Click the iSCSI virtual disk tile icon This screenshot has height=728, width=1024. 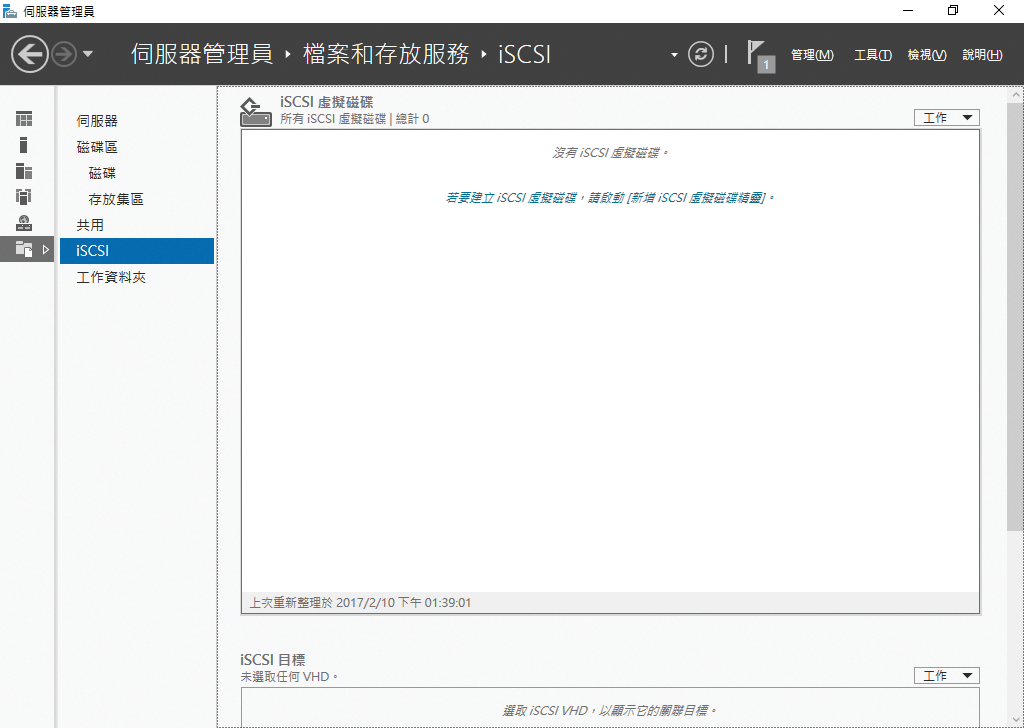coord(255,111)
